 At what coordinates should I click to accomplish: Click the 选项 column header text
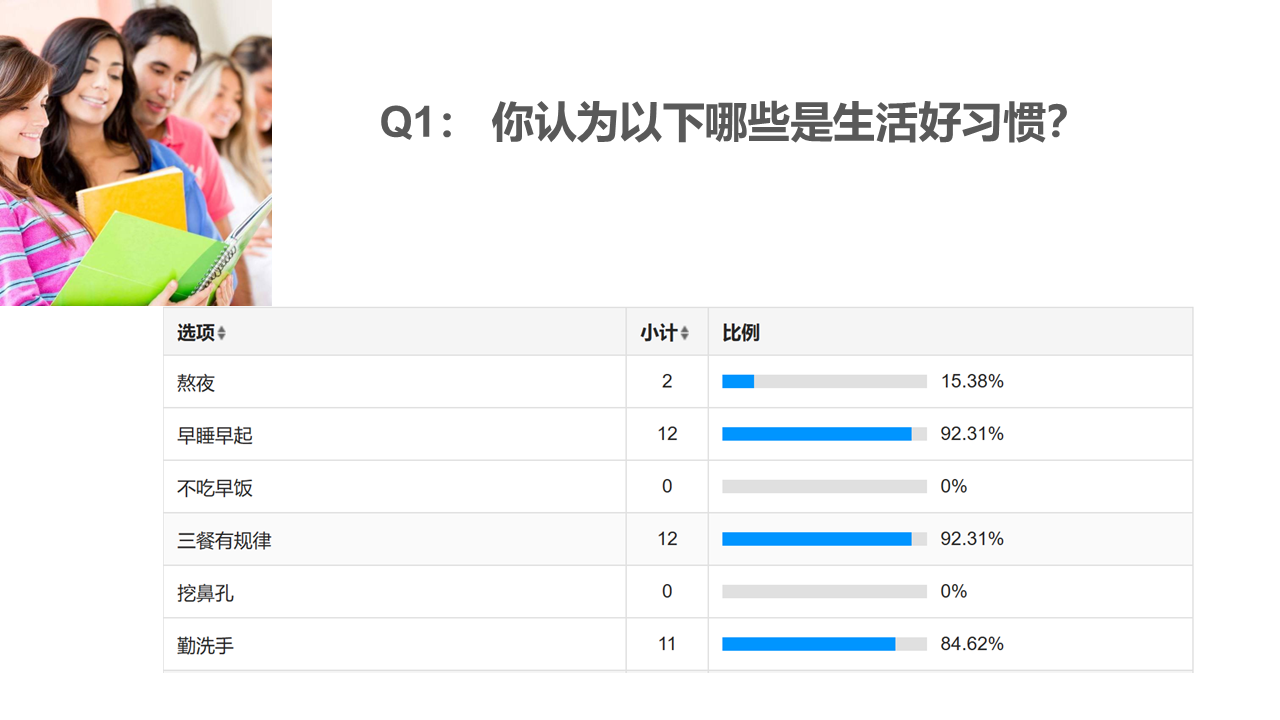click(x=196, y=333)
